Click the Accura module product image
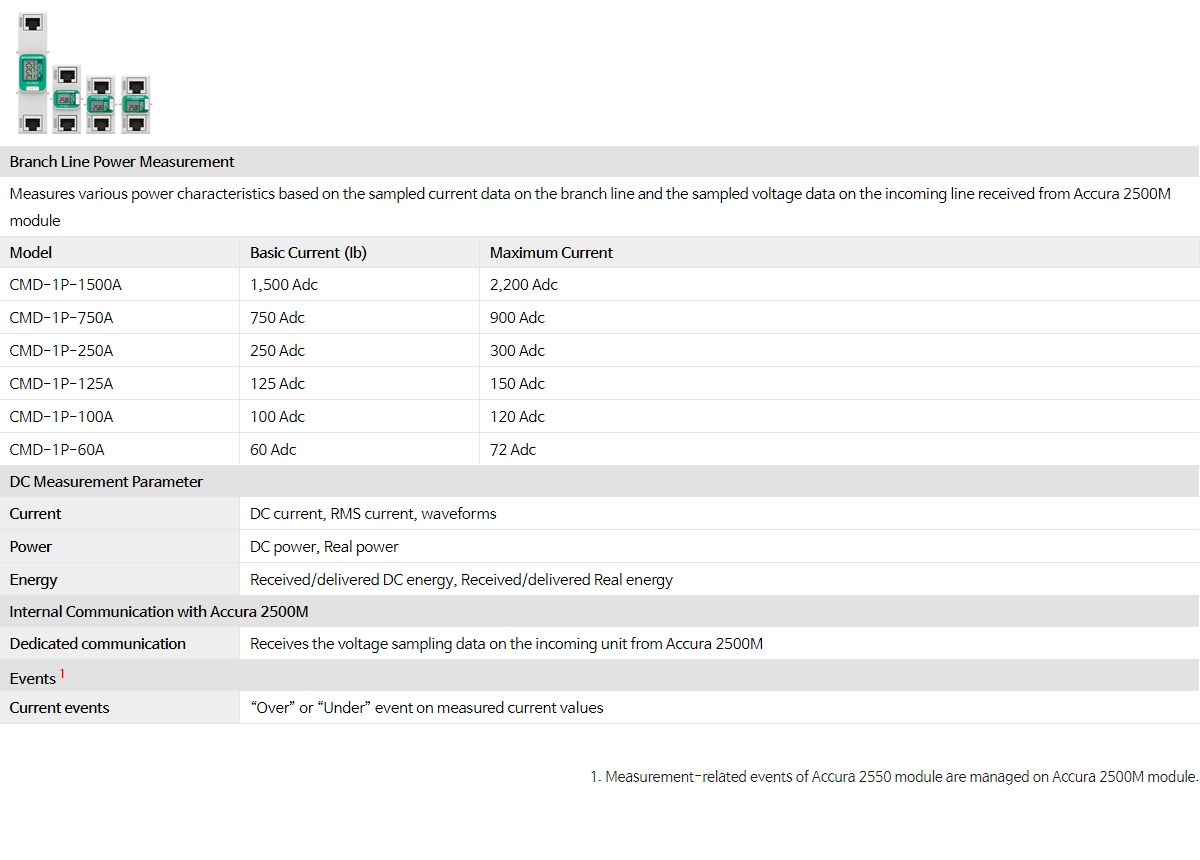 (83, 73)
